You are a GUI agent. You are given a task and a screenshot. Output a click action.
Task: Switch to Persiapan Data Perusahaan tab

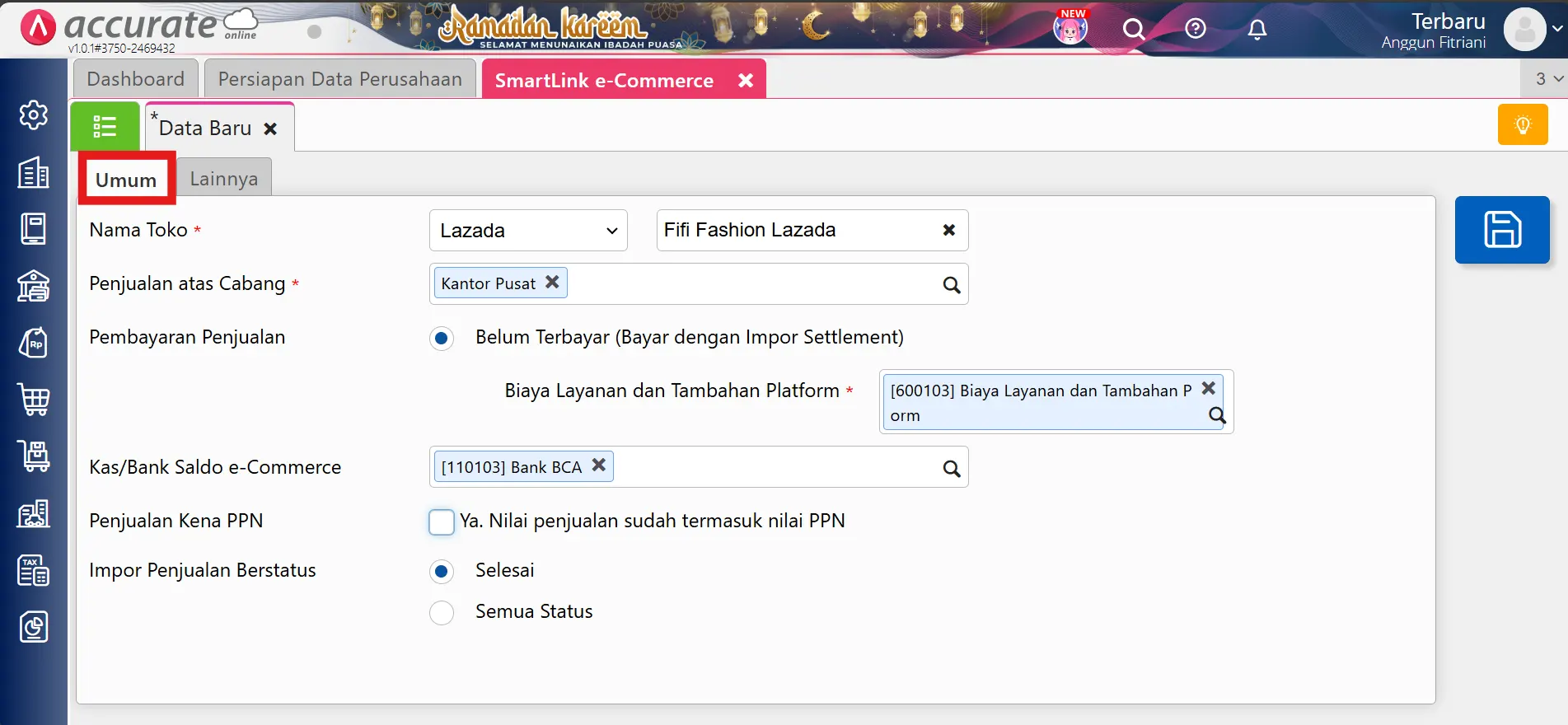[340, 79]
